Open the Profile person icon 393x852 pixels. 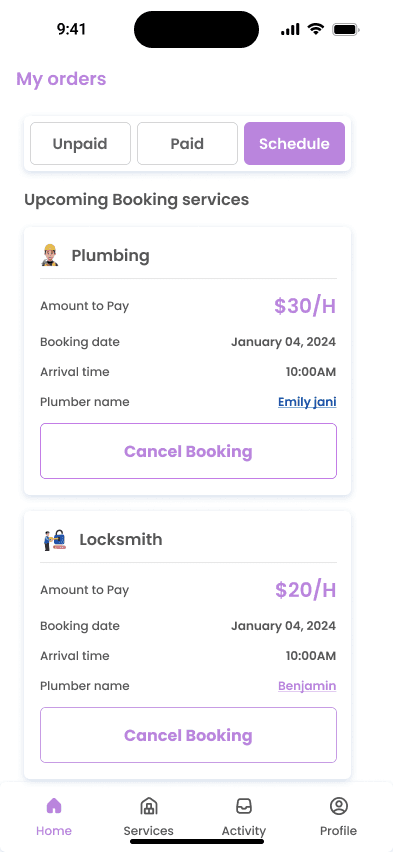339,805
